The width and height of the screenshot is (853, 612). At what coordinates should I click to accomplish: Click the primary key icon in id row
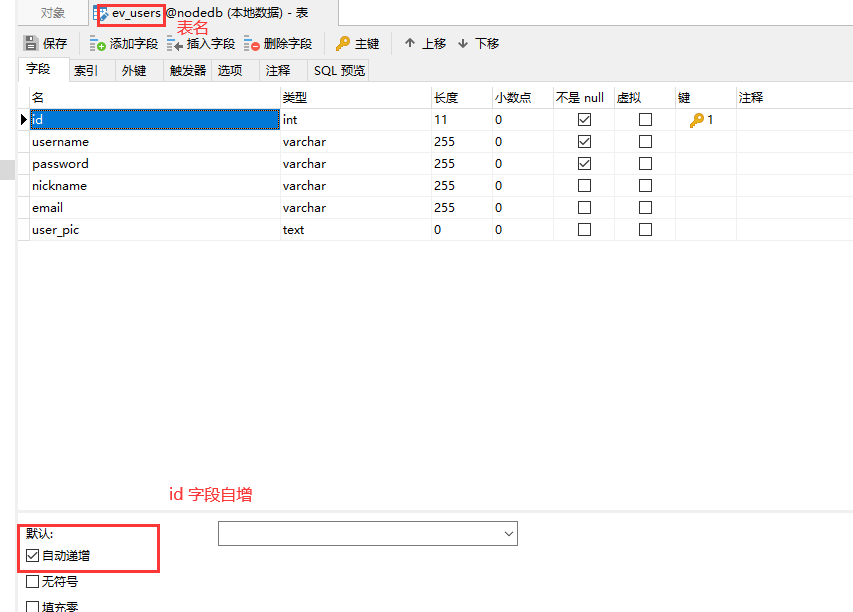(x=696, y=120)
